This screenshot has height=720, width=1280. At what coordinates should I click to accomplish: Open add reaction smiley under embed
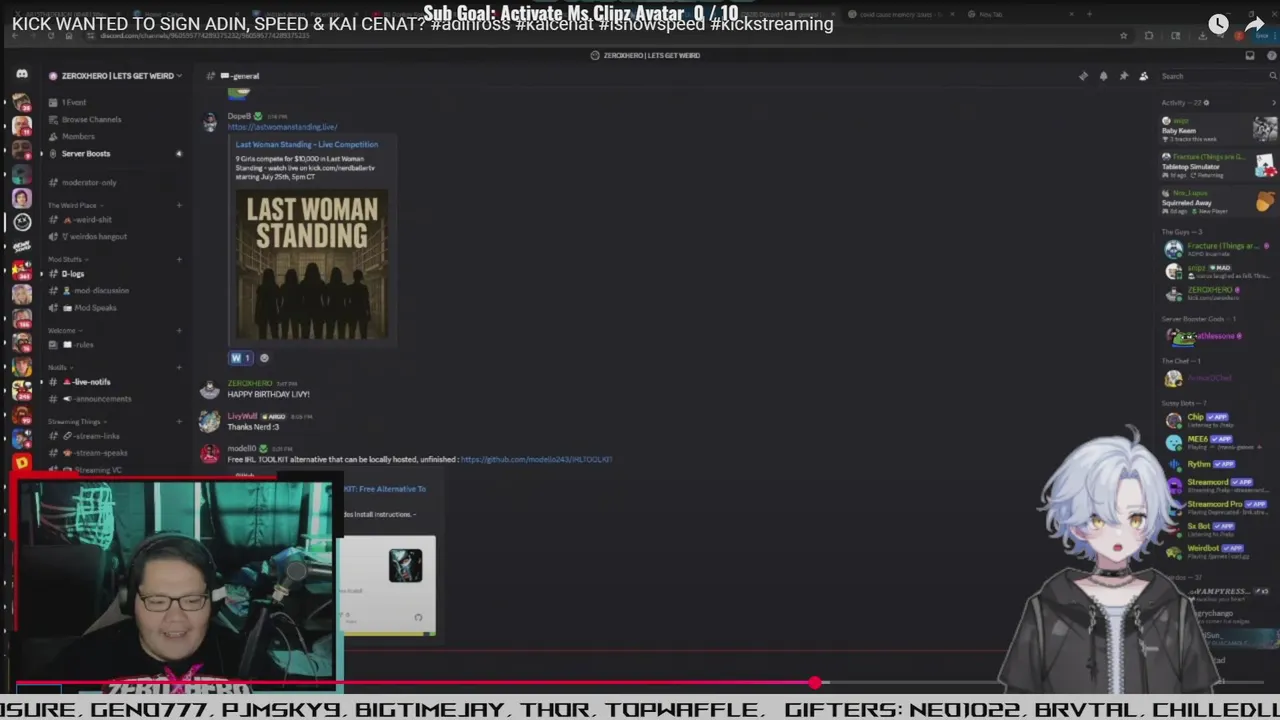[264, 358]
